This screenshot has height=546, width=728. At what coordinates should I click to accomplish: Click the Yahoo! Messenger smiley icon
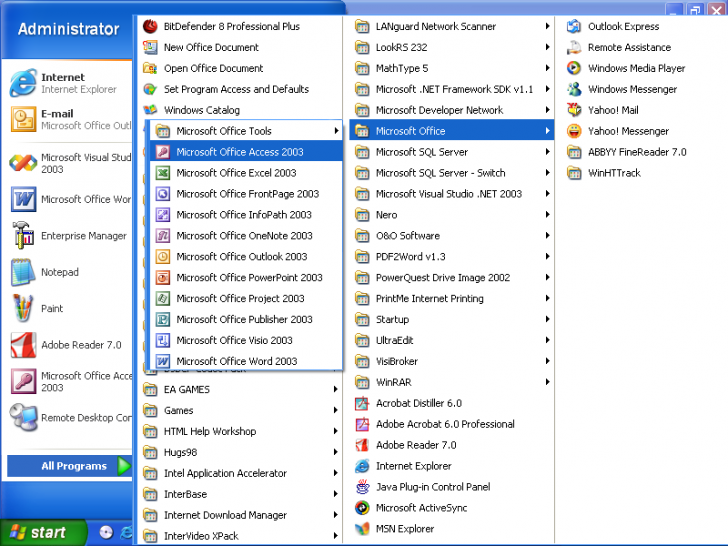point(574,131)
